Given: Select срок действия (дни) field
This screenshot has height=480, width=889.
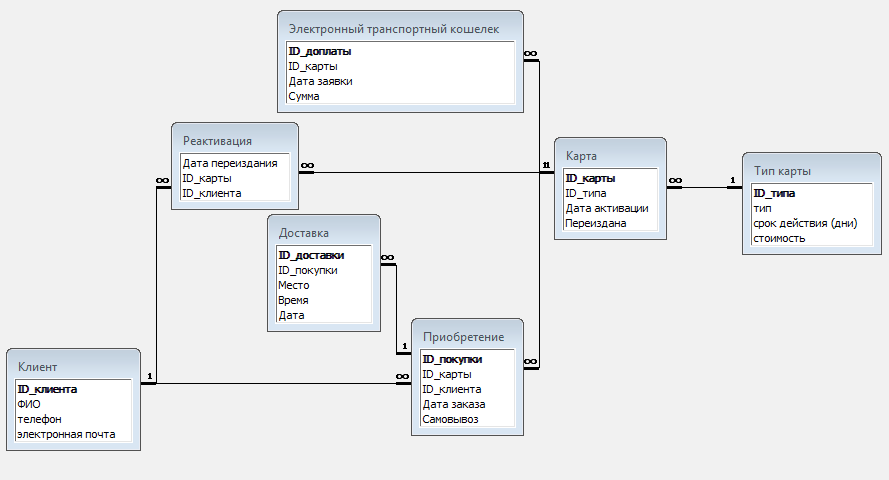Looking at the screenshot, I should pyautogui.click(x=805, y=223).
